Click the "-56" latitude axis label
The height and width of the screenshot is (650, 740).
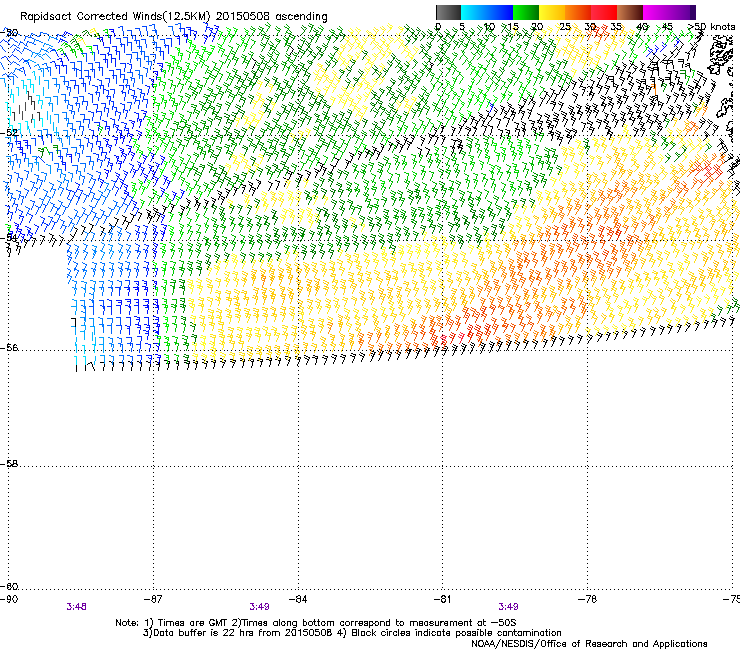click(x=9, y=347)
